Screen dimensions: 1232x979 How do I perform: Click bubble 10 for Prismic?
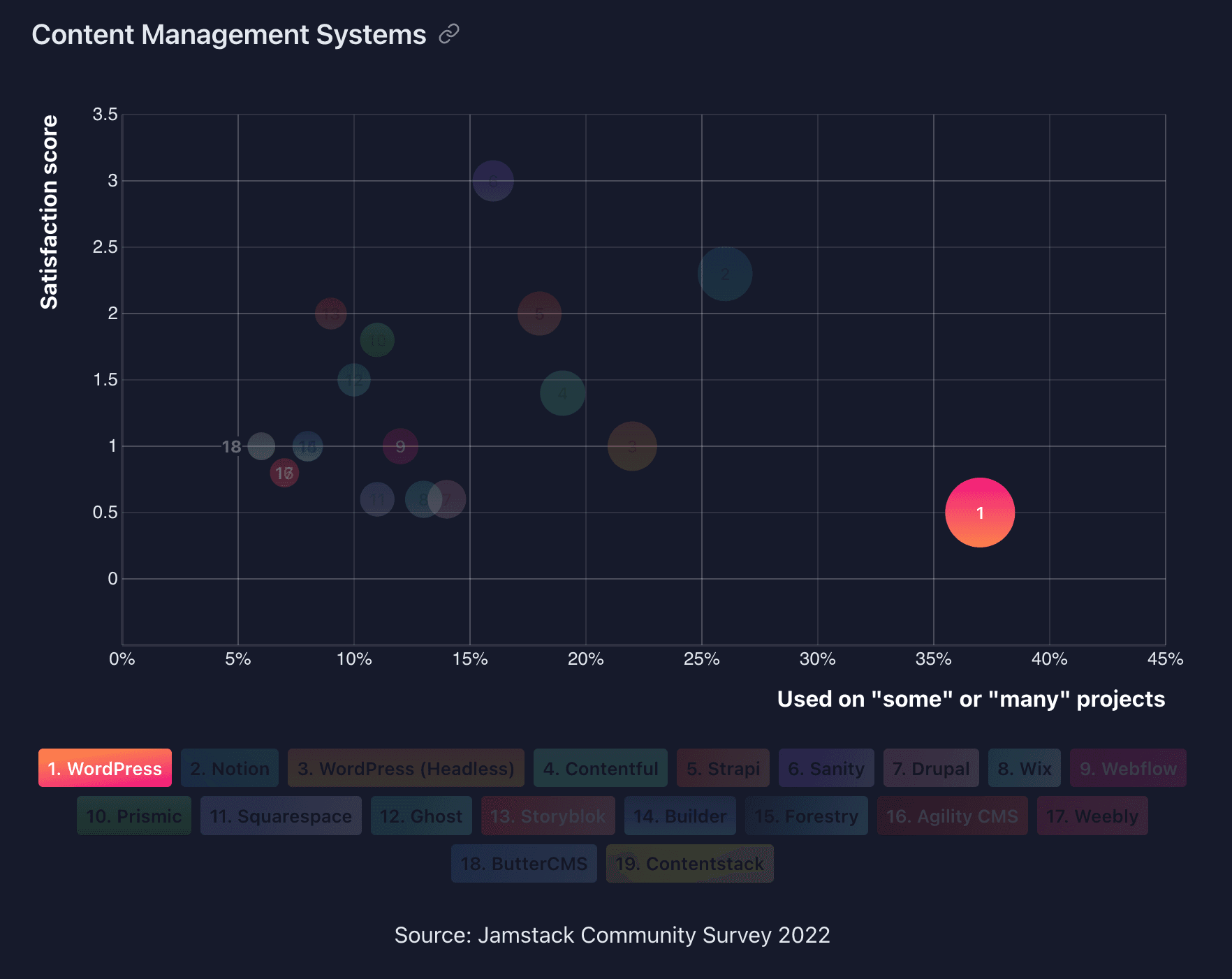377,340
